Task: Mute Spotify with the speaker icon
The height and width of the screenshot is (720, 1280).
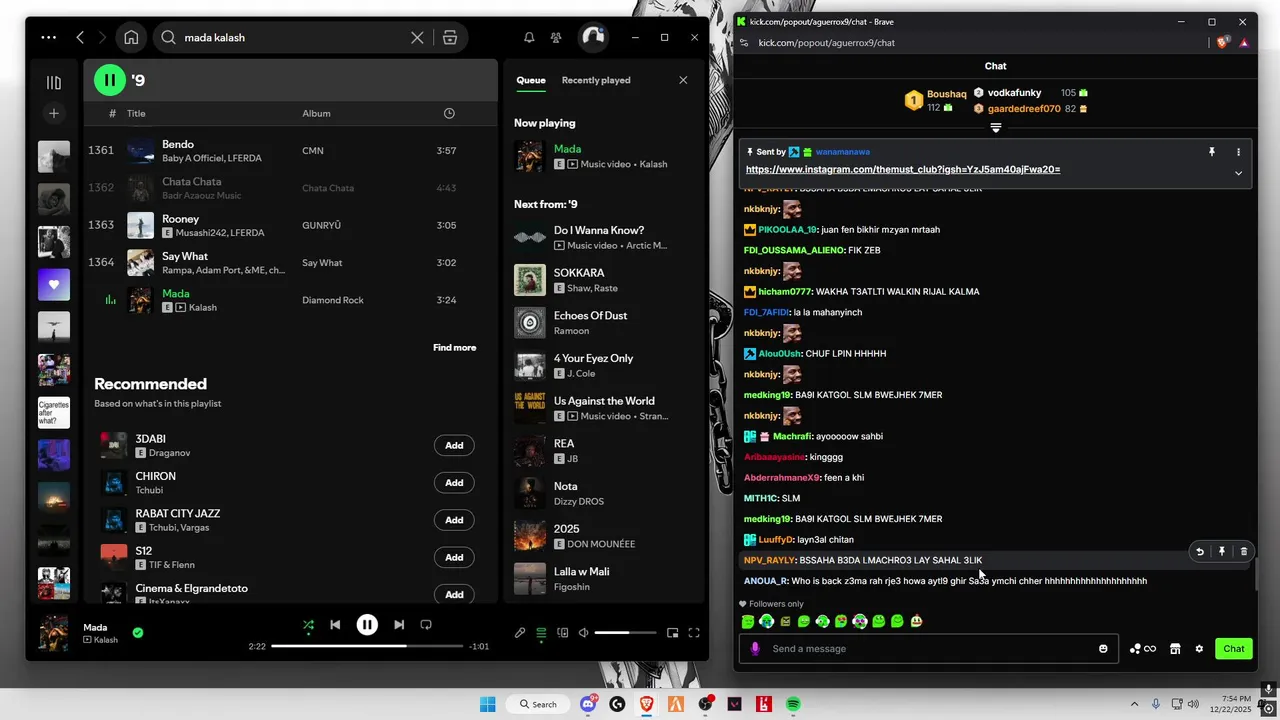Action: pyautogui.click(x=583, y=633)
